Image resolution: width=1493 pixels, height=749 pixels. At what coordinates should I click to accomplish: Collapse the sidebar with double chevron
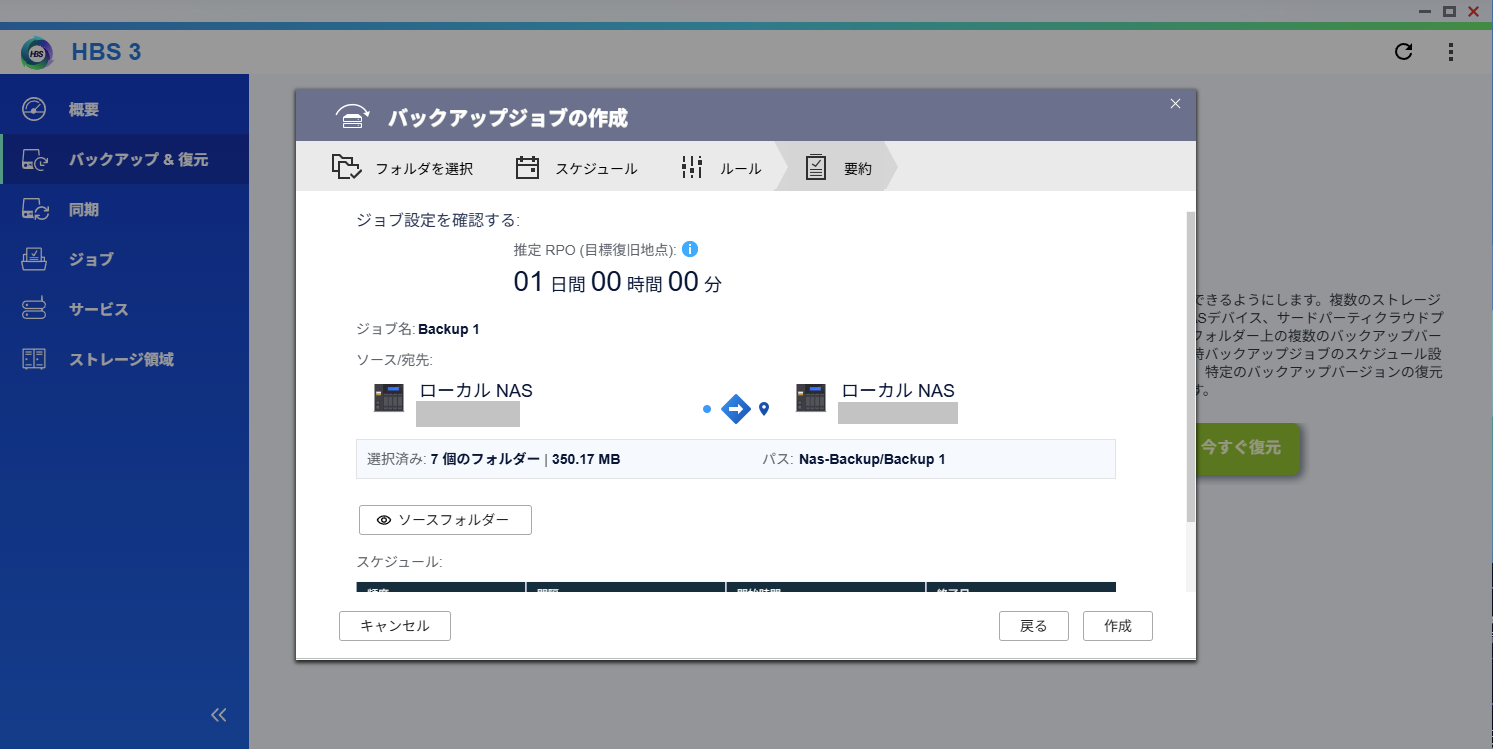click(x=219, y=714)
